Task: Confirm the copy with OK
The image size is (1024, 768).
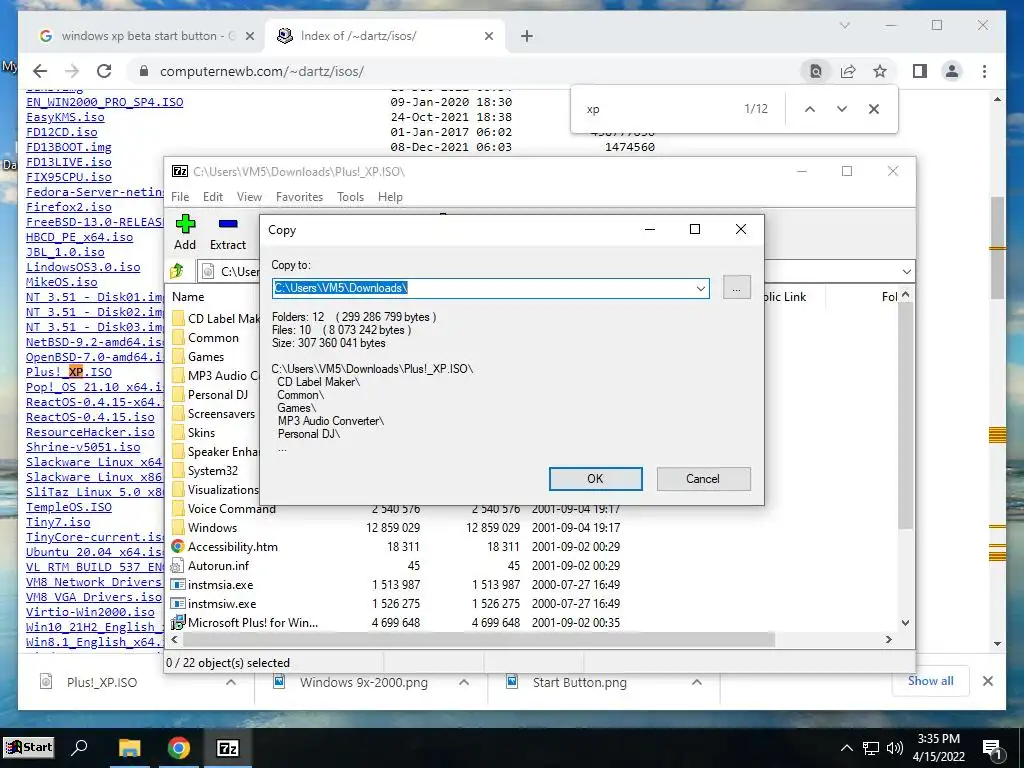Action: pyautogui.click(x=595, y=479)
